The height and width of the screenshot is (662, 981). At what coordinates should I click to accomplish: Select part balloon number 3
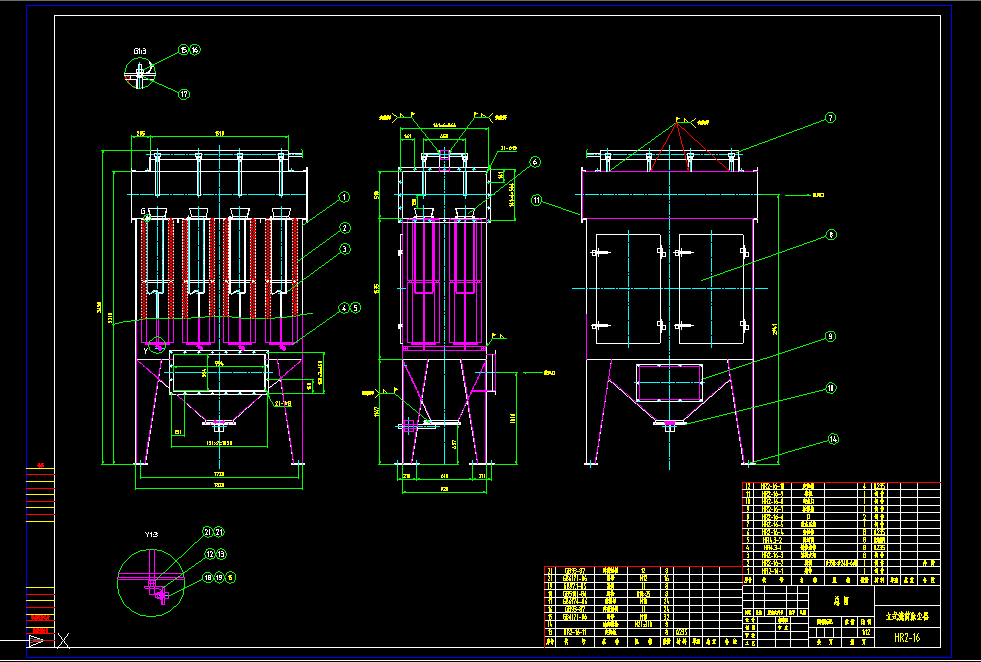[x=345, y=249]
